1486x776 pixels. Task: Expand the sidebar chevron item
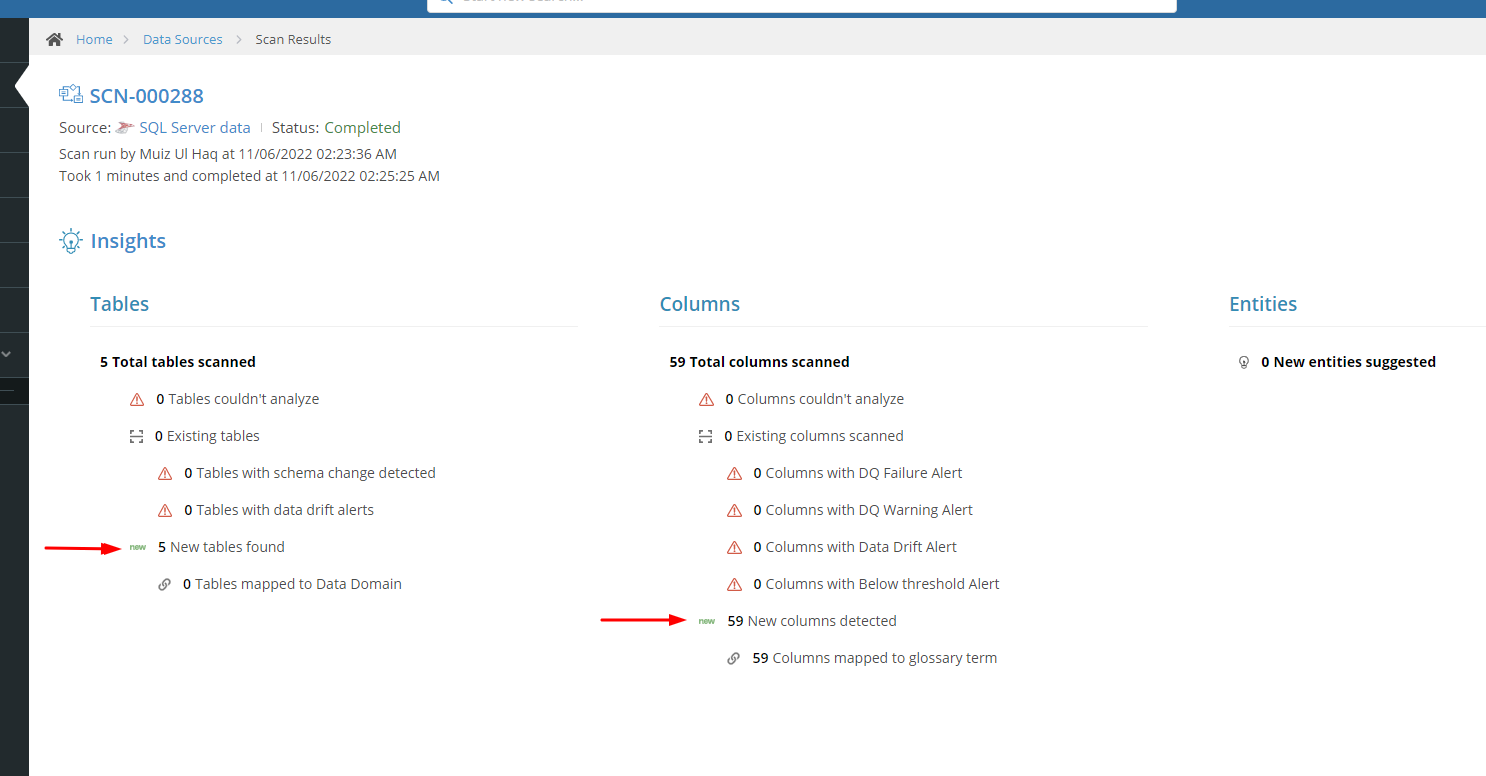[7, 354]
